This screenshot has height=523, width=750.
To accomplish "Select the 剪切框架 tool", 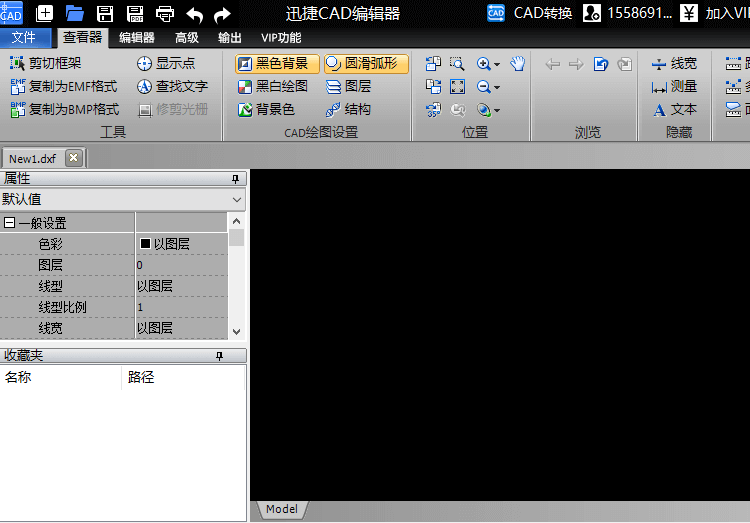I will point(45,63).
